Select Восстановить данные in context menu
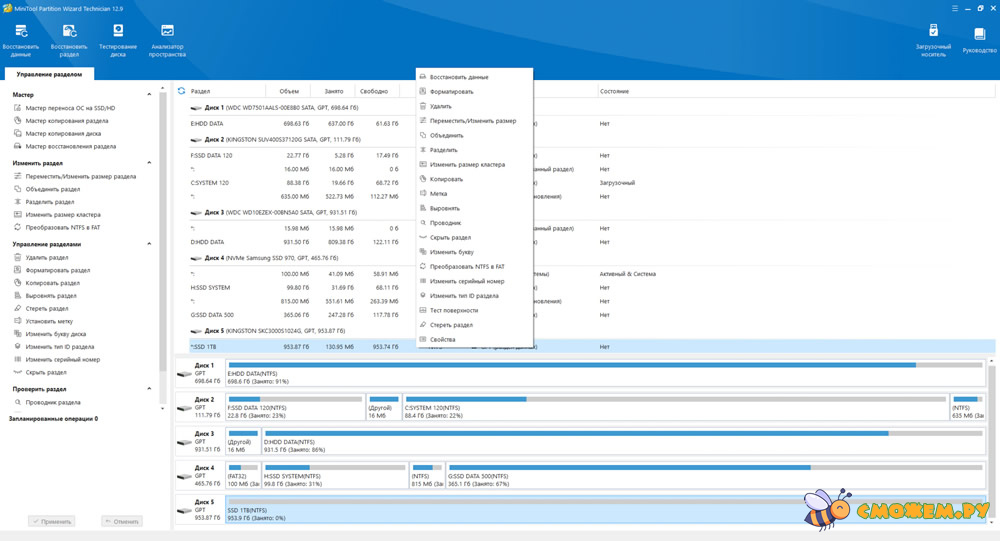This screenshot has height=541, width=1000. point(474,77)
